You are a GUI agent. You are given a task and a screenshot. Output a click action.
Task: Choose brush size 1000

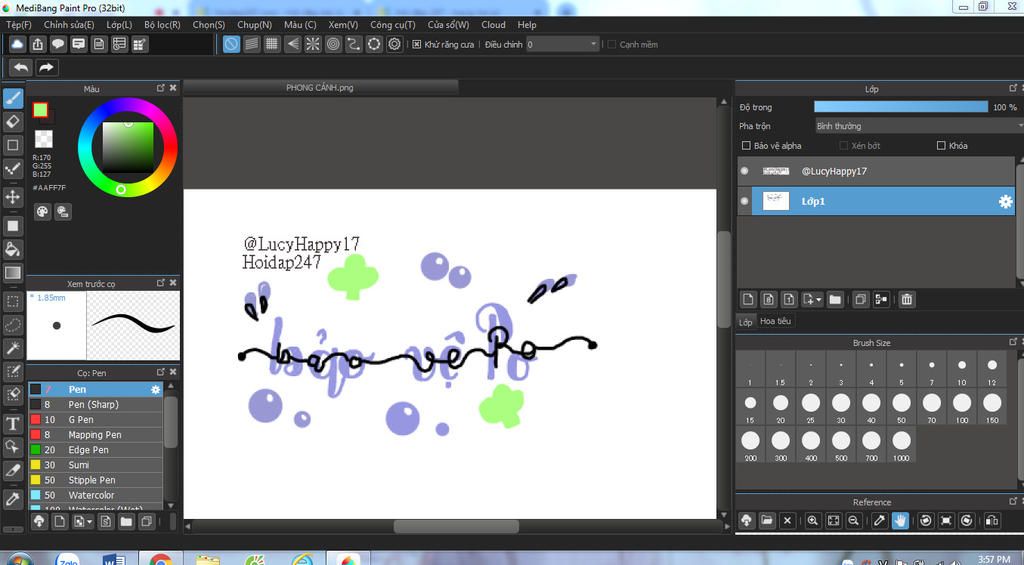coord(901,445)
